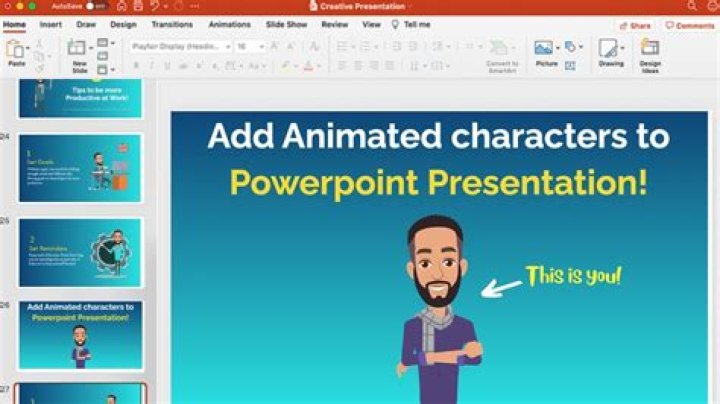The height and width of the screenshot is (404, 720).
Task: Toggle bold formatting
Action: pyautogui.click(x=135, y=66)
